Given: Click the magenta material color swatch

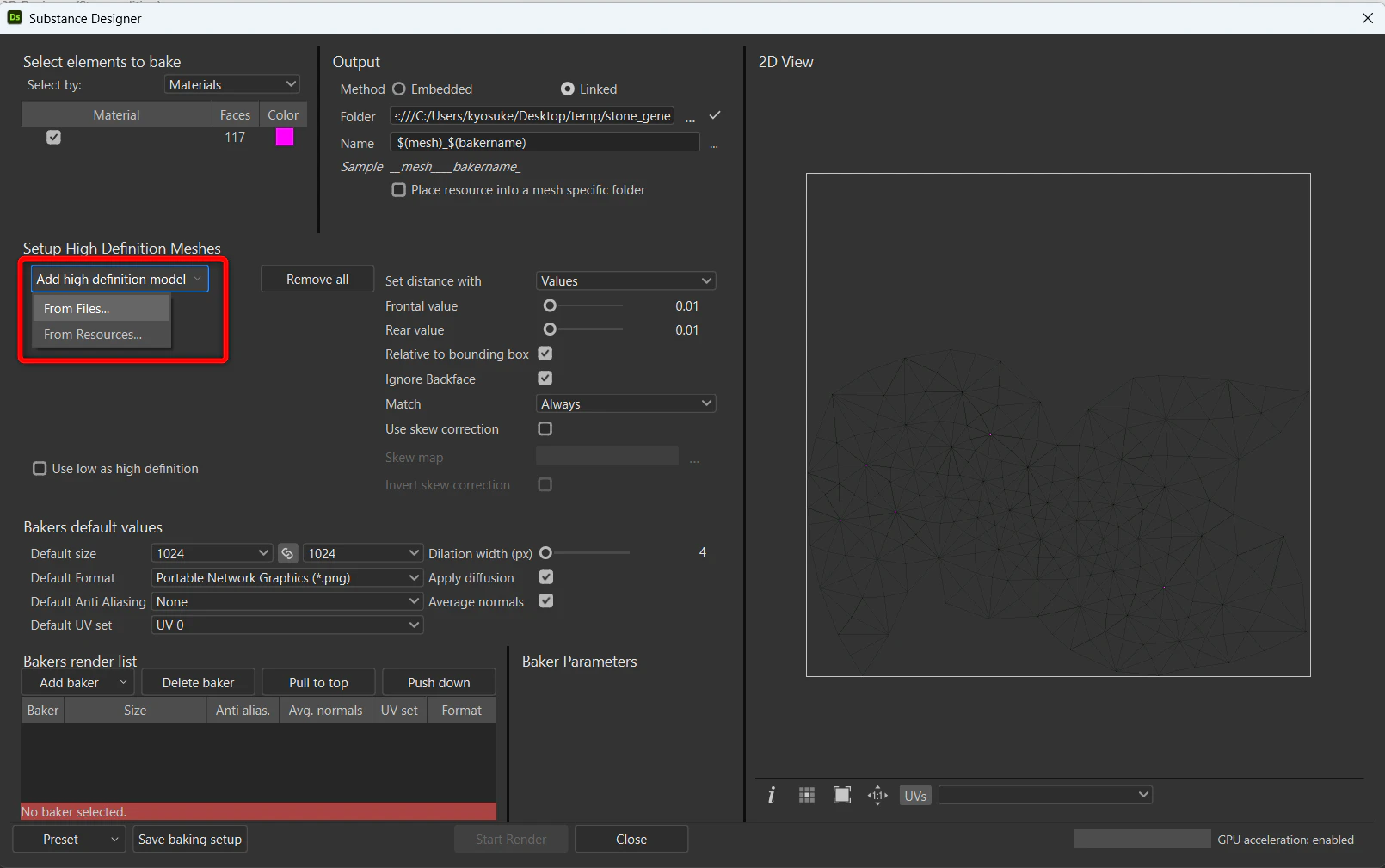Looking at the screenshot, I should (x=285, y=138).
